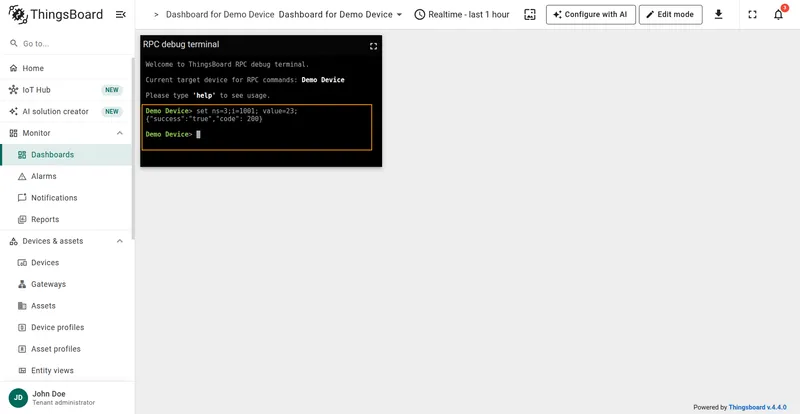Image resolution: width=800 pixels, height=414 pixels.
Task: Focus the terminal command prompt cursor
Action: pos(198,134)
